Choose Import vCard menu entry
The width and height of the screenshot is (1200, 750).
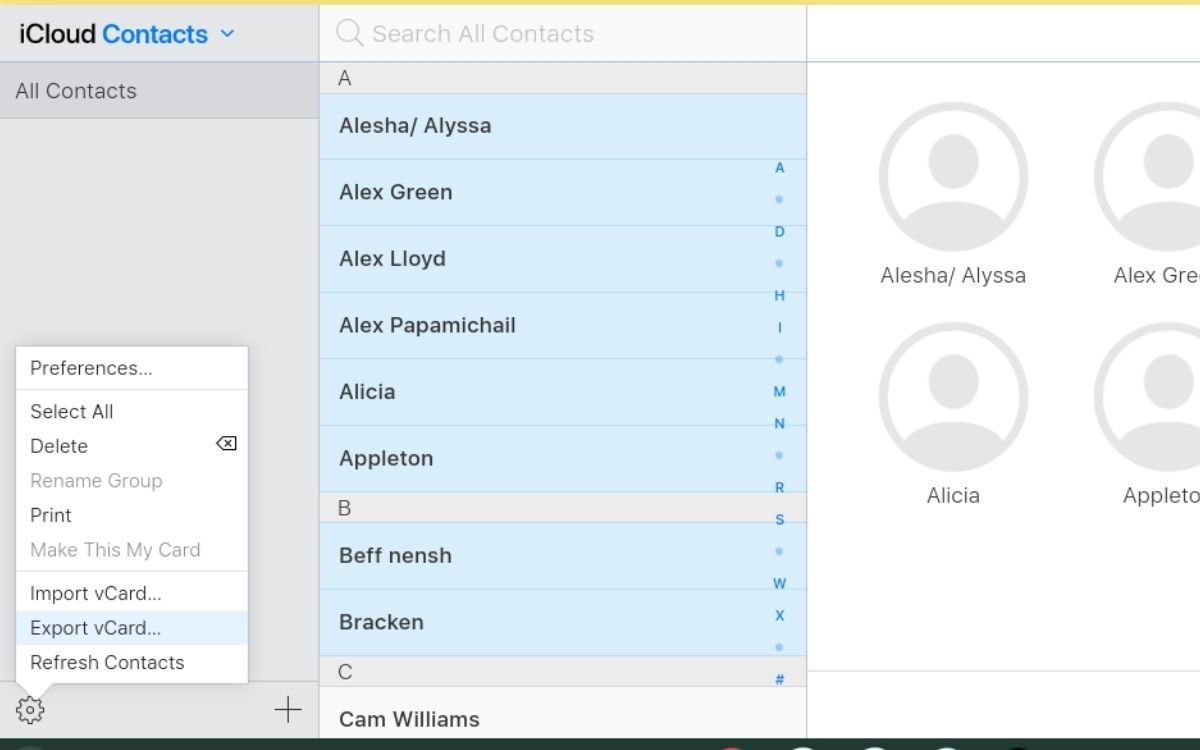tap(95, 593)
